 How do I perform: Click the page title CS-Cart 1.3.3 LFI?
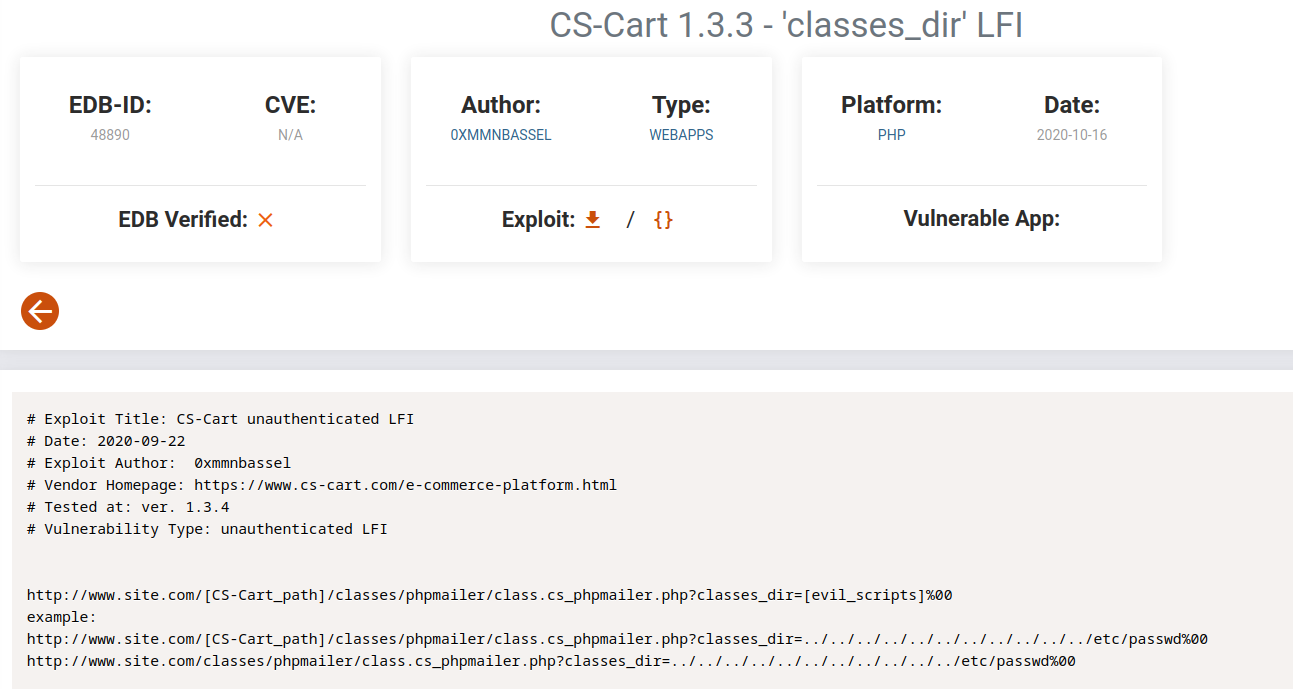(786, 25)
